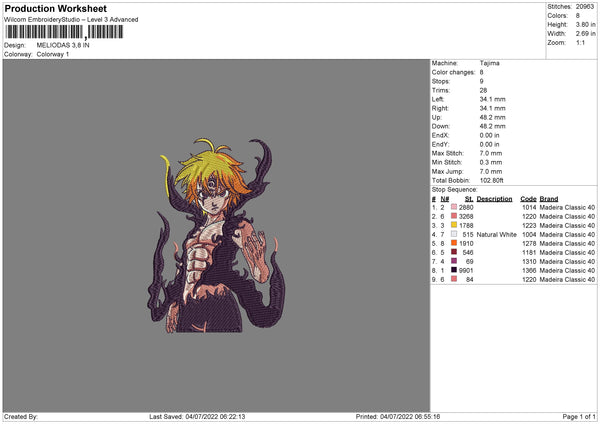Click the purple swatch for code 1310

(x=454, y=261)
